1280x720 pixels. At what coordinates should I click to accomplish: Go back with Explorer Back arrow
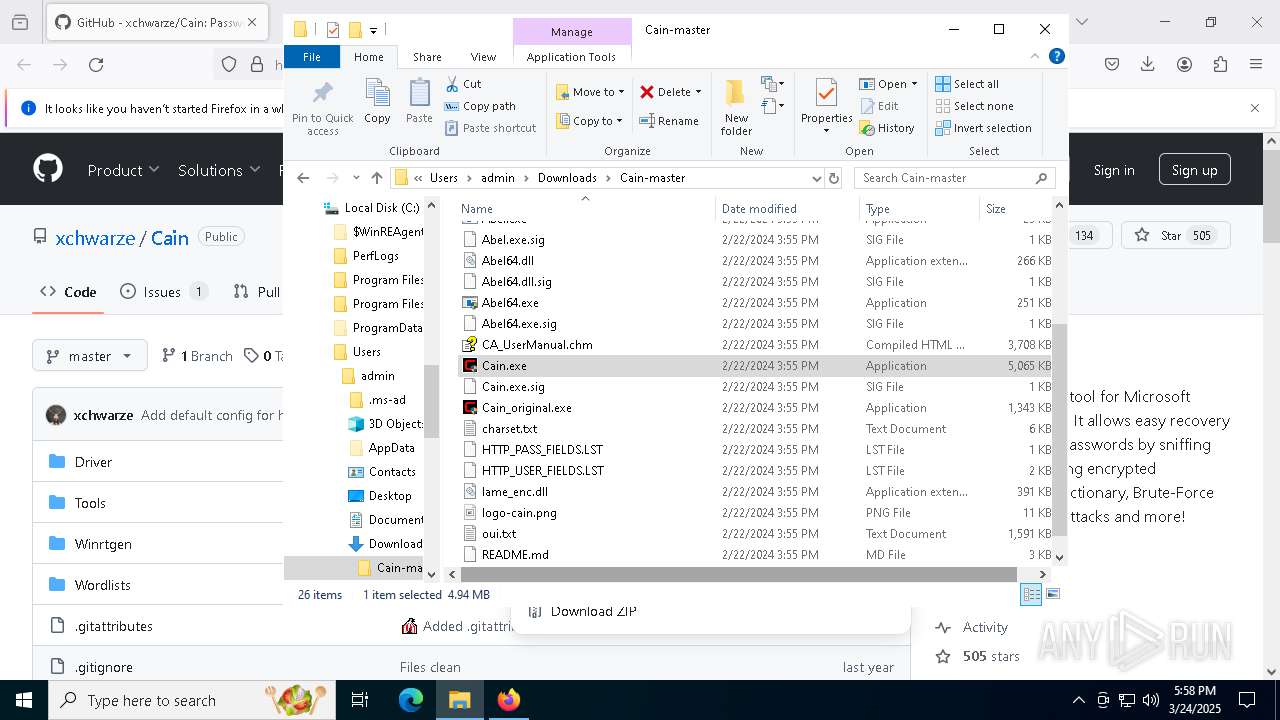coord(304,178)
